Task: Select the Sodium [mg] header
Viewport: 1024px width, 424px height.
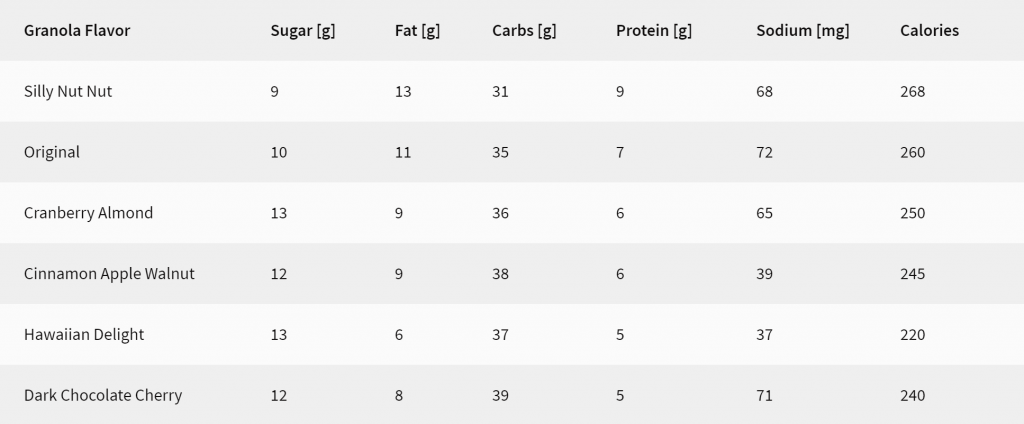Action: (803, 31)
